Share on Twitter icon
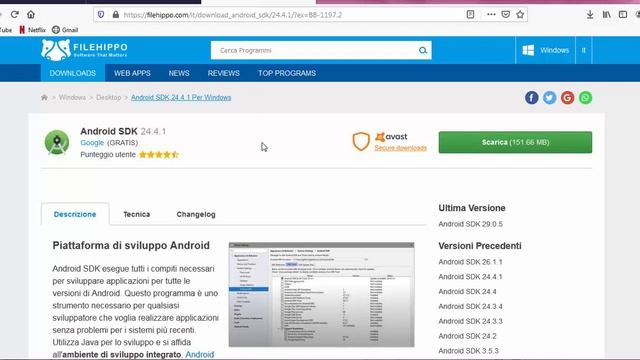The image size is (640, 360). coord(549,98)
